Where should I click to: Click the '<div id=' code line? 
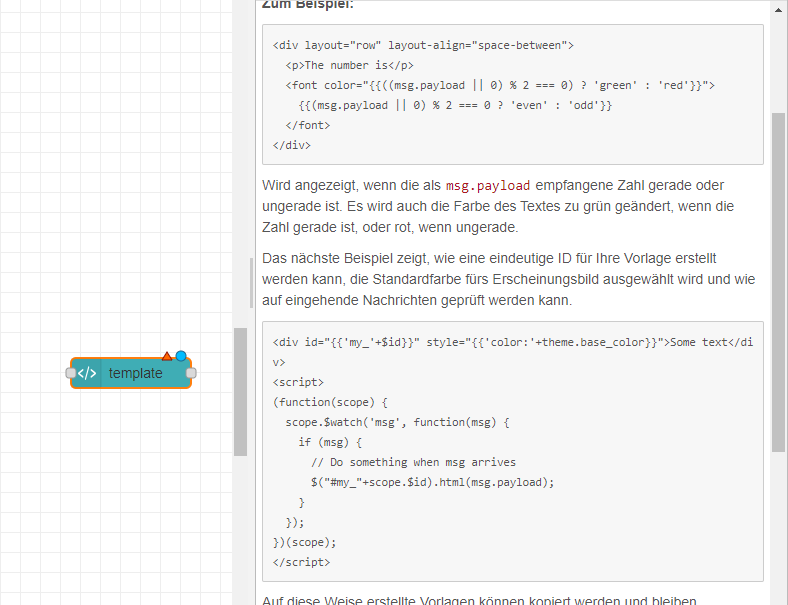(513, 352)
